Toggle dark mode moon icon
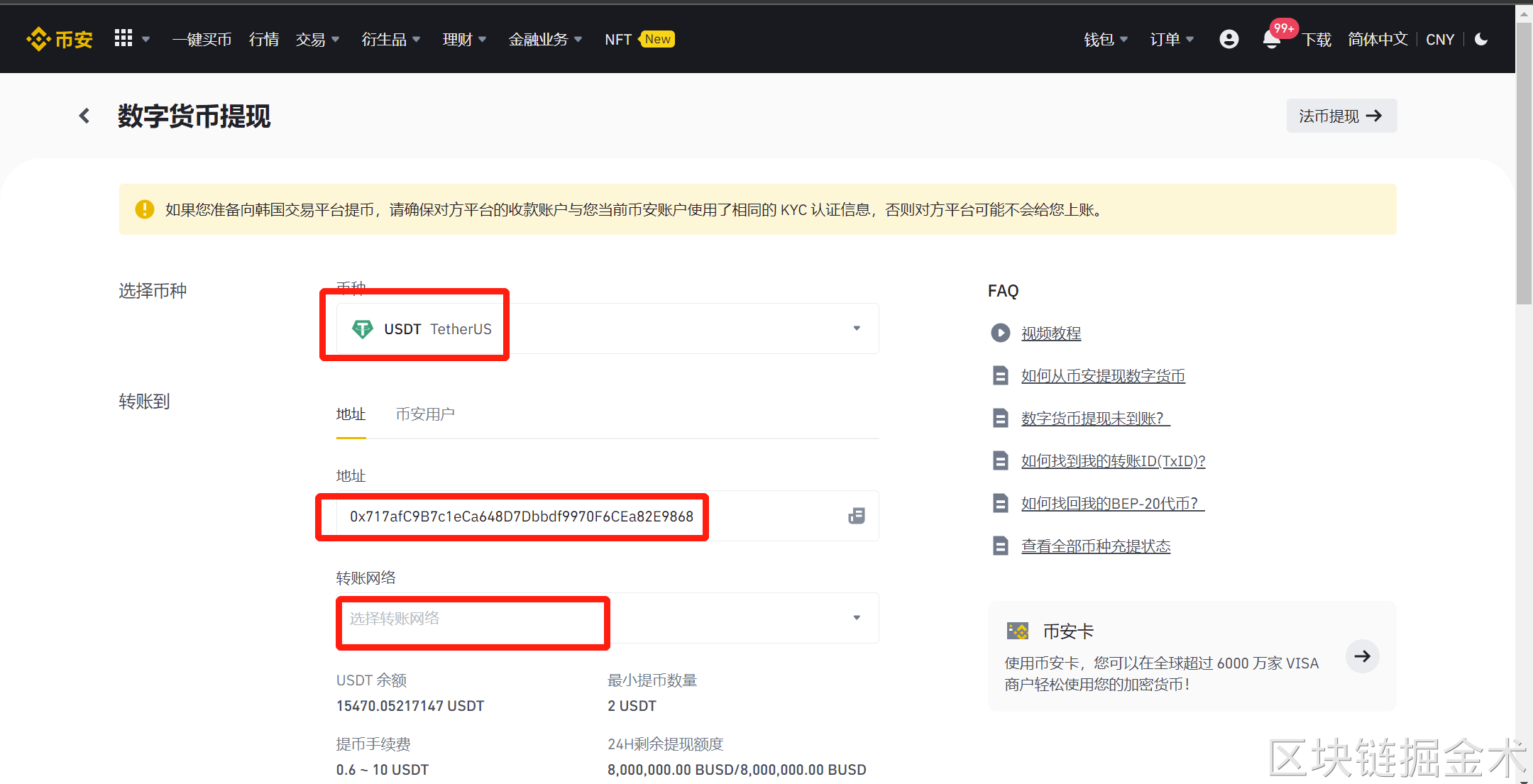The width and height of the screenshot is (1533, 784). 1481,39
